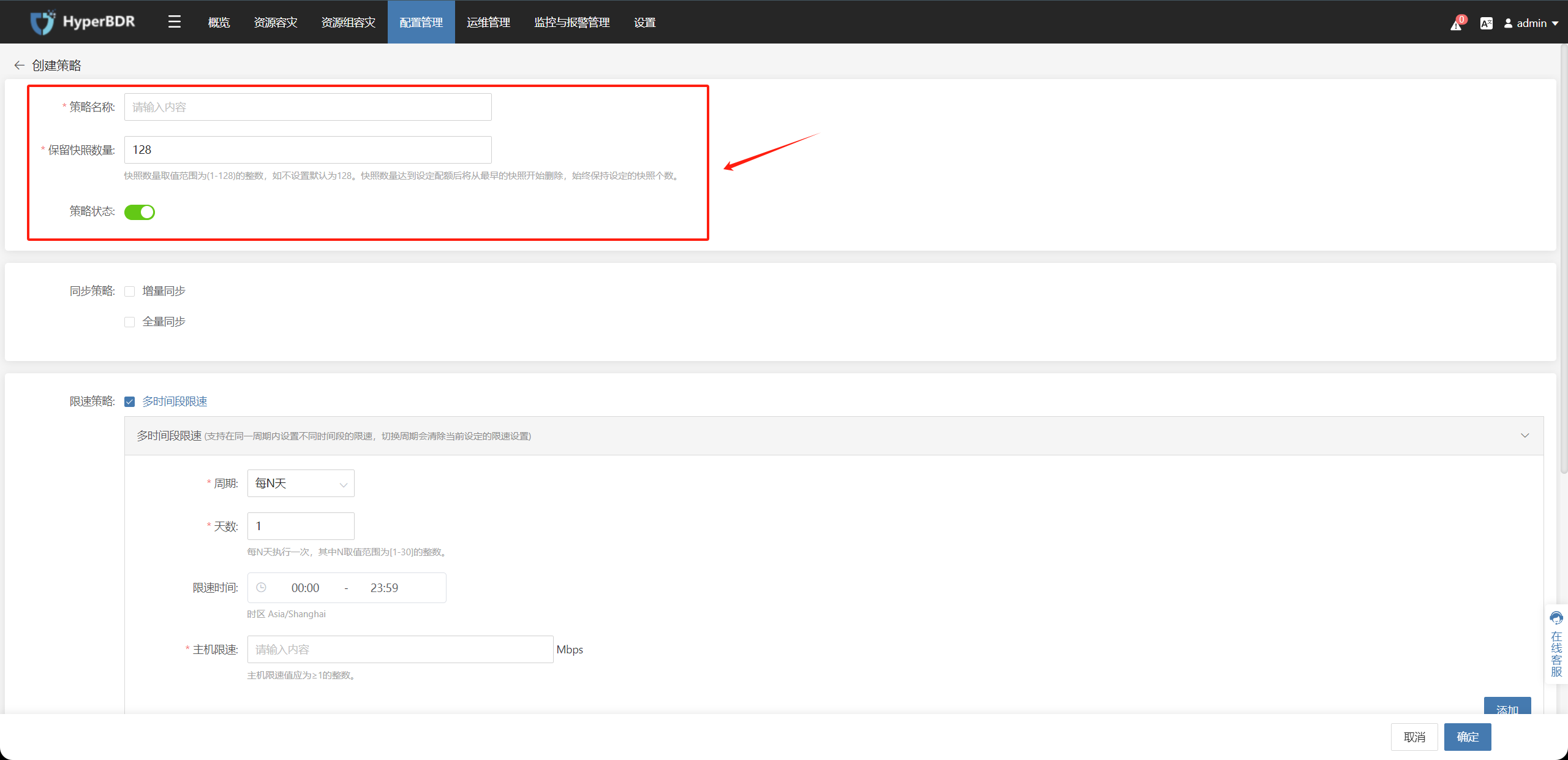Open the admin user dropdown
This screenshot has height=760, width=1568.
pos(1531,23)
